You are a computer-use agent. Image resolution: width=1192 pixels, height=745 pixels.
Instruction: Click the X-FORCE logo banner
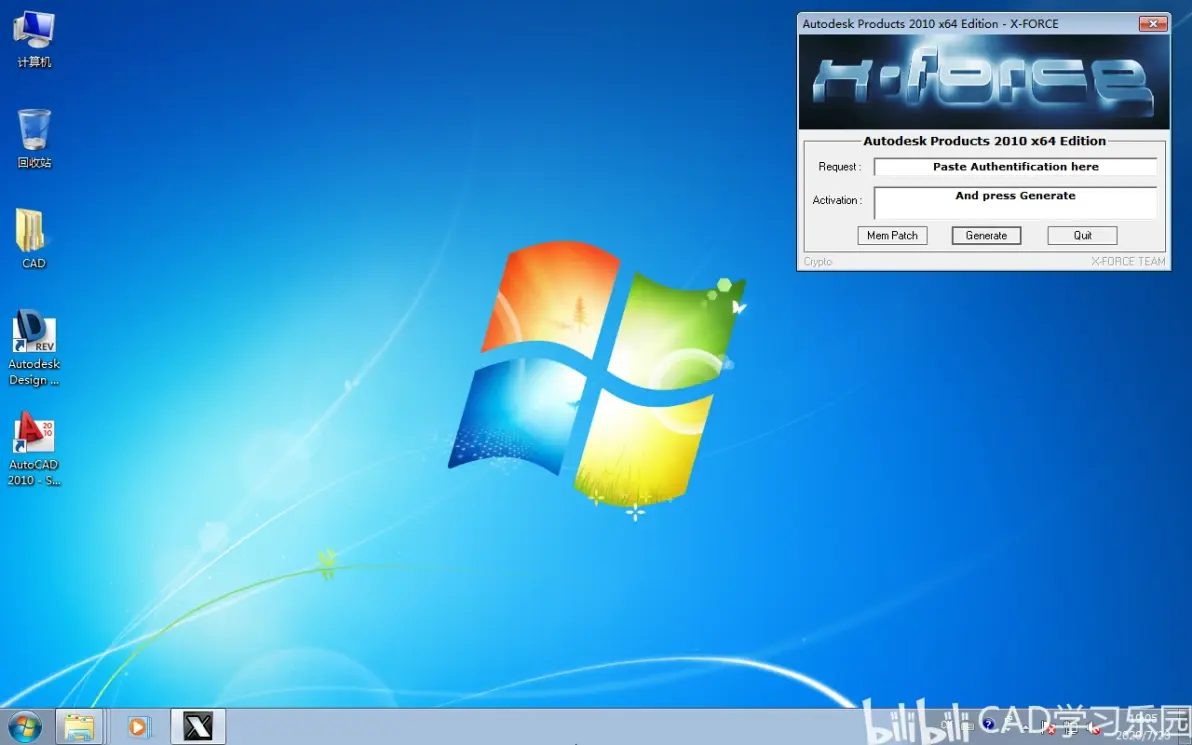tap(984, 81)
